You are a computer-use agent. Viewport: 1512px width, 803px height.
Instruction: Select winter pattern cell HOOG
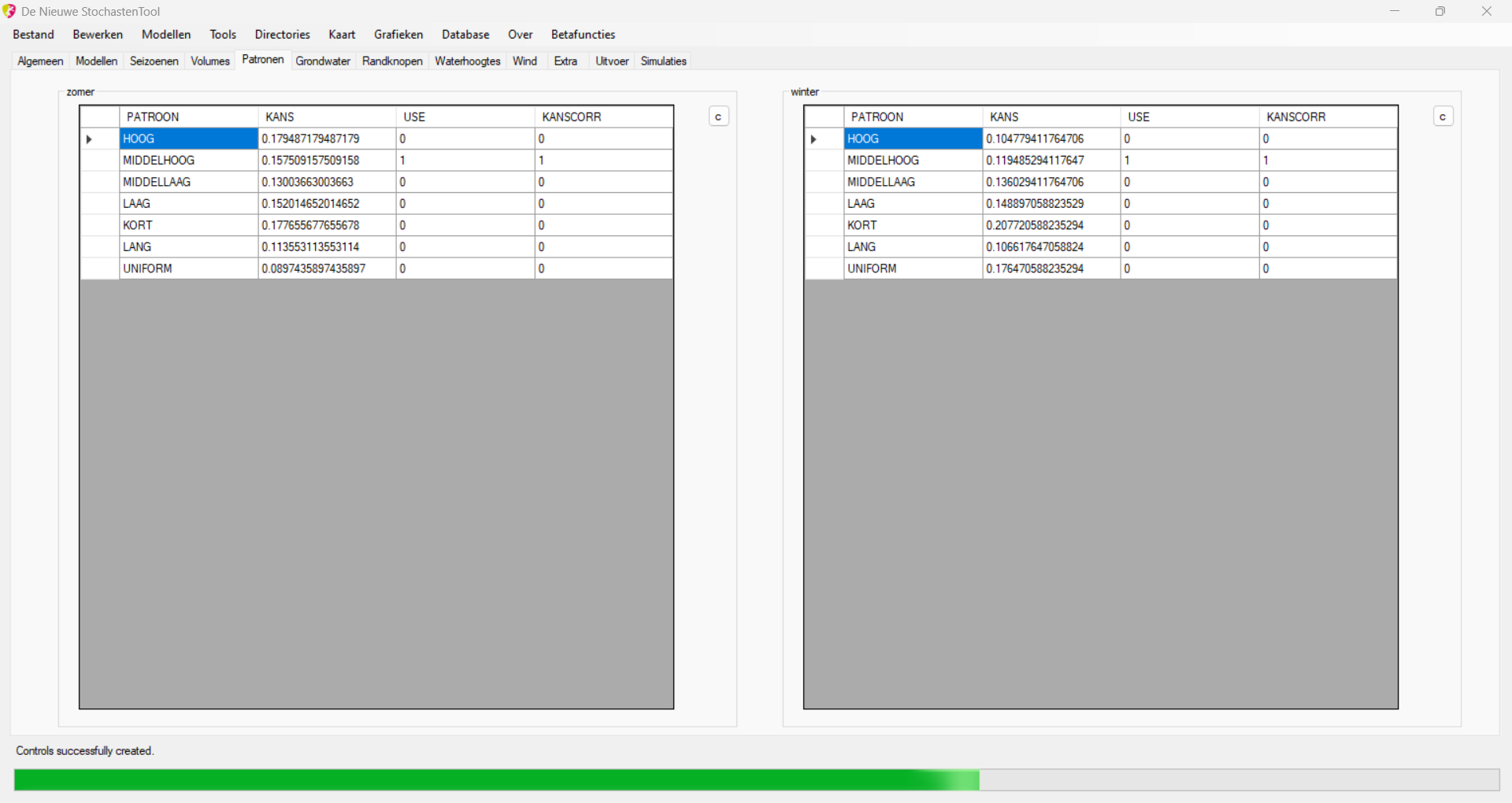(913, 139)
